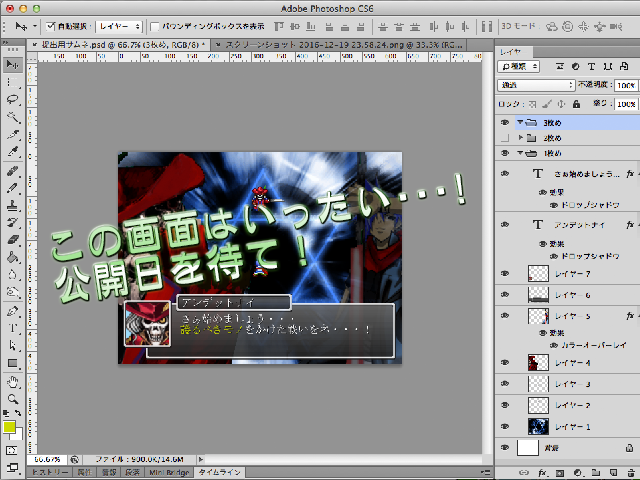This screenshot has width=640, height=480.
Task: Change screen mode at toolbox bottom
Action: 12,467
